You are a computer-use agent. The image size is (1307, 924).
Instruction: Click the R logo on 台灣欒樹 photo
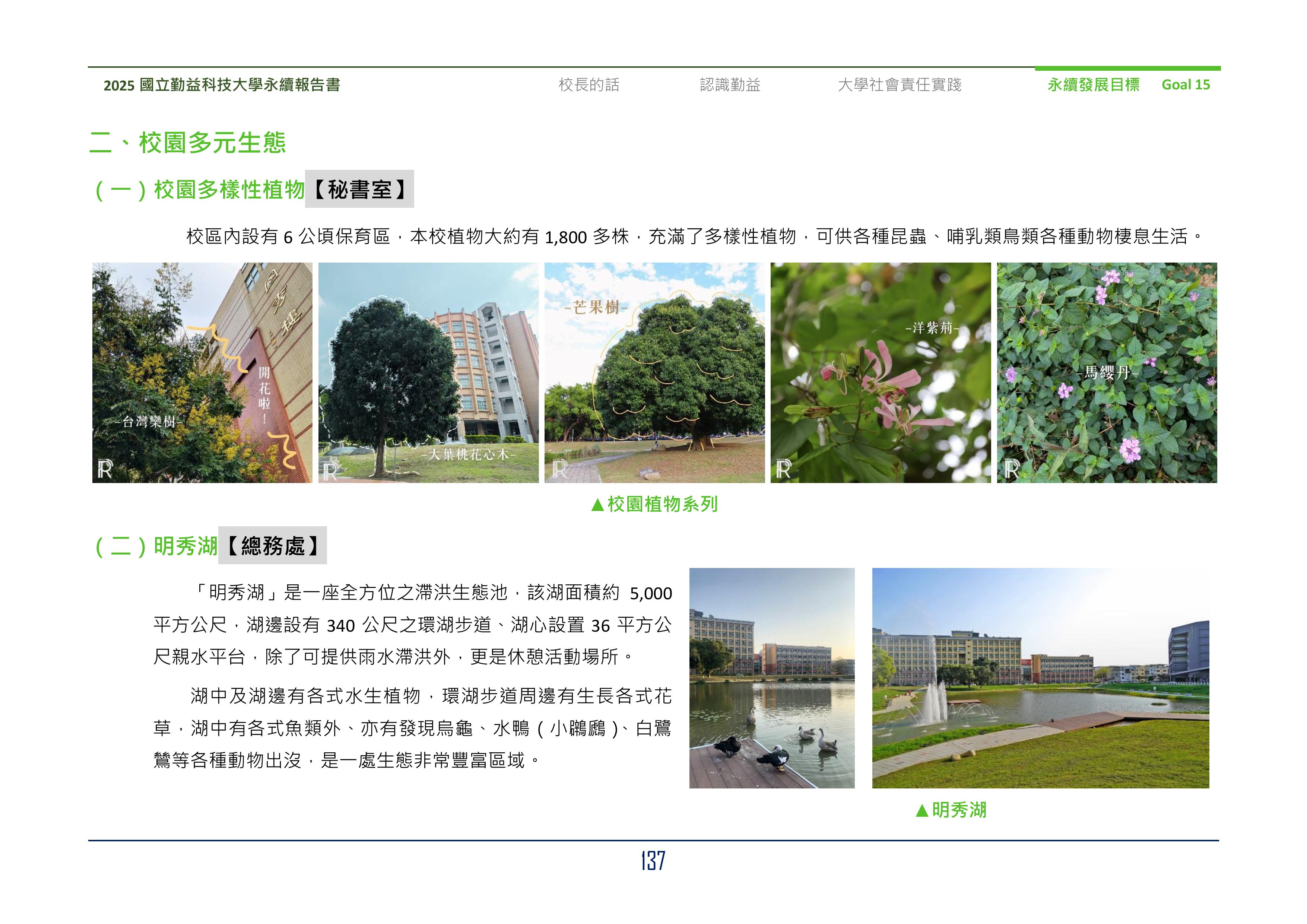(105, 470)
